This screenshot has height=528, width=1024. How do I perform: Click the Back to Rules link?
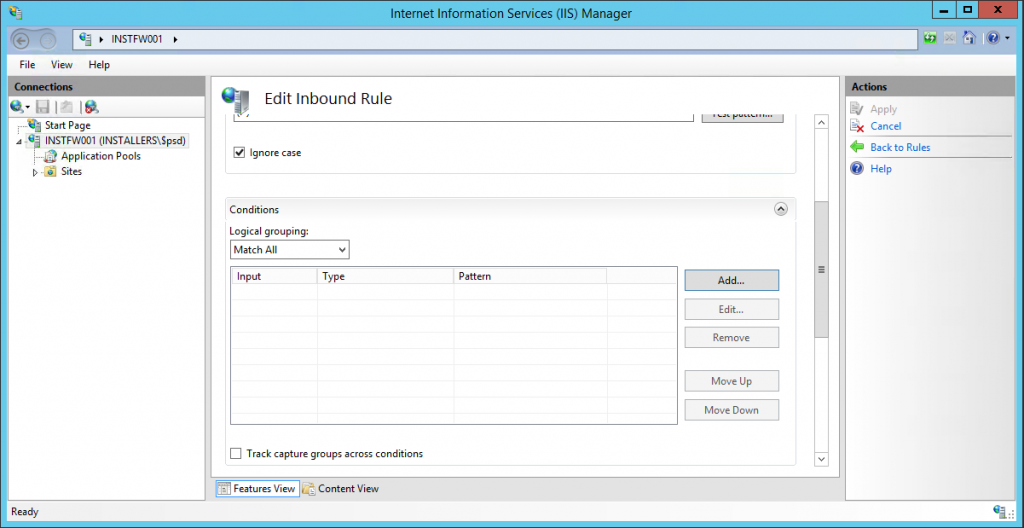[900, 148]
